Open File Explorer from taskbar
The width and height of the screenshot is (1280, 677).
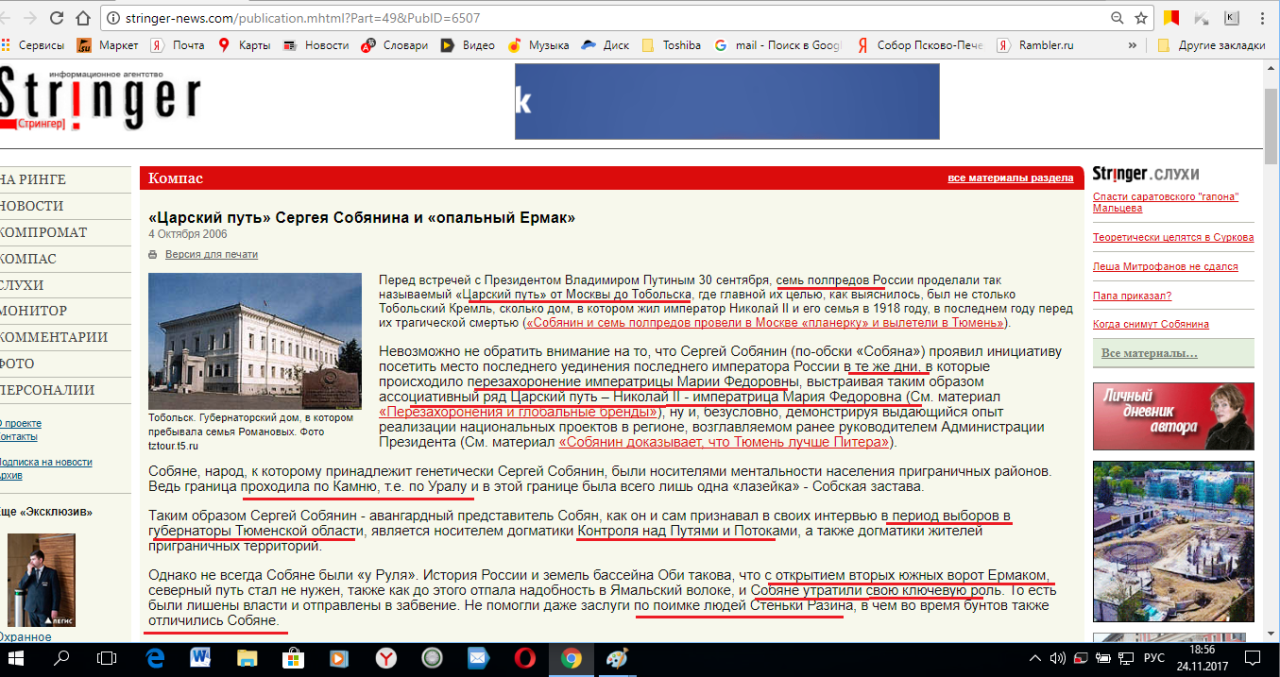pyautogui.click(x=247, y=659)
